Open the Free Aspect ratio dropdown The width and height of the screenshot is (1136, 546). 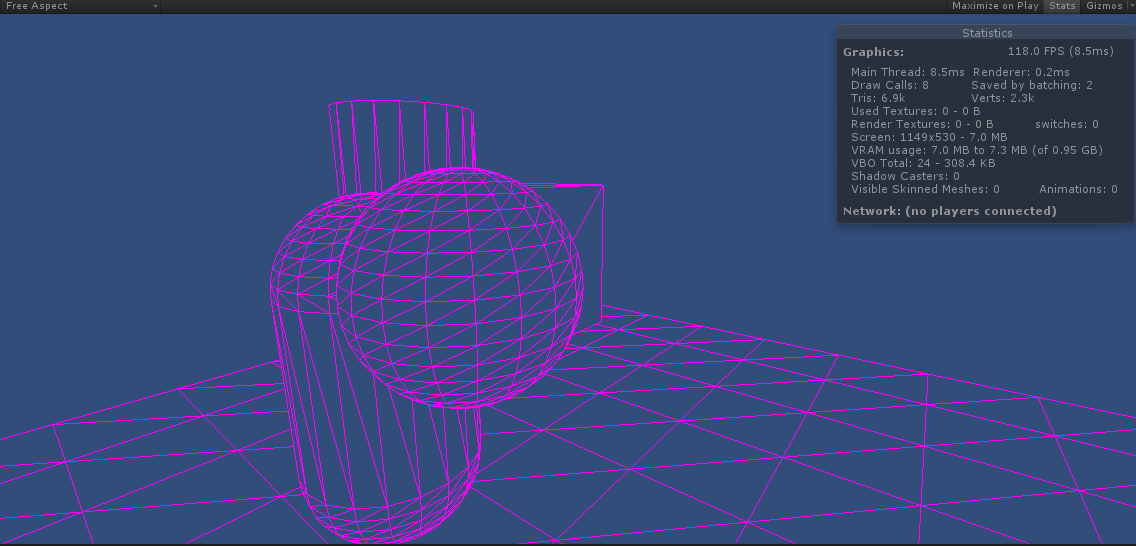(x=80, y=7)
